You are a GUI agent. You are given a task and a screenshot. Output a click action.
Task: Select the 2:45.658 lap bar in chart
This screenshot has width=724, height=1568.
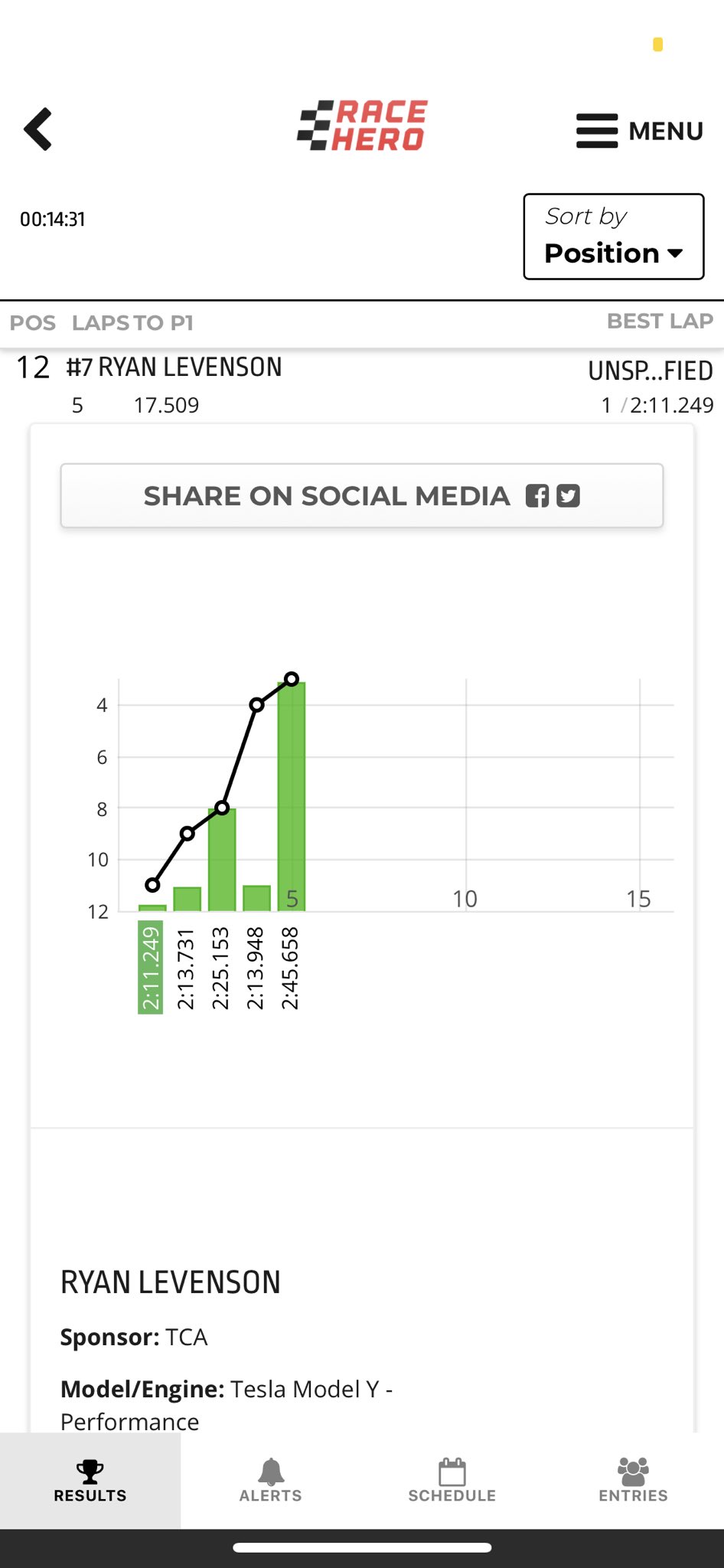click(292, 796)
